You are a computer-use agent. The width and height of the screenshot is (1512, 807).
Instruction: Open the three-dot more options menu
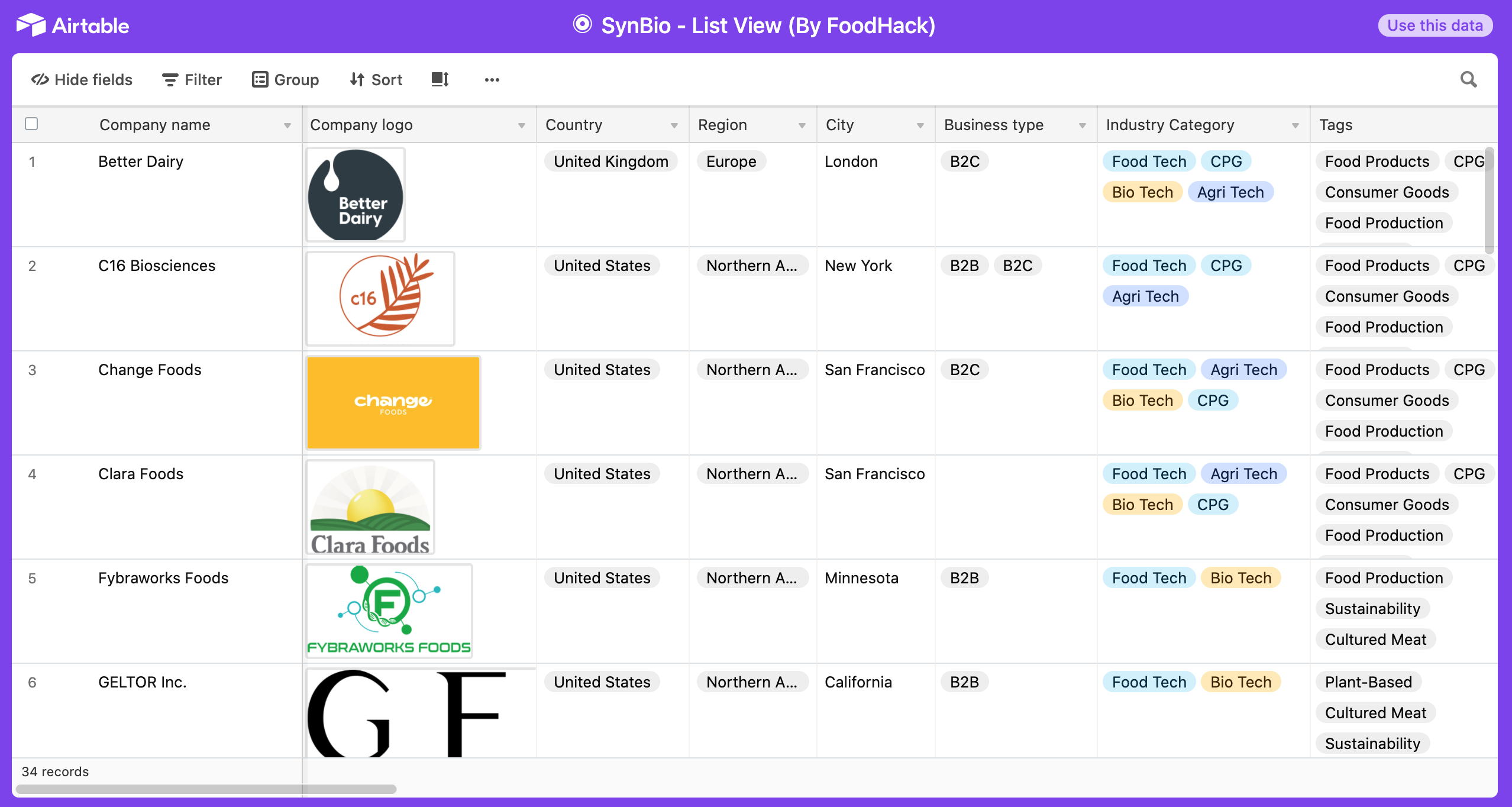click(492, 79)
